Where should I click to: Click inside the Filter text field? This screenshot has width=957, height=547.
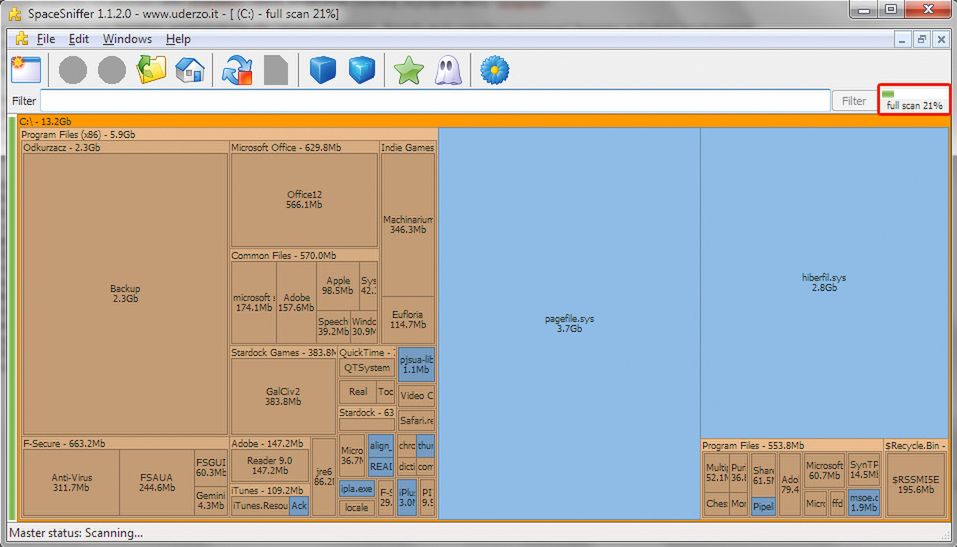click(435, 101)
